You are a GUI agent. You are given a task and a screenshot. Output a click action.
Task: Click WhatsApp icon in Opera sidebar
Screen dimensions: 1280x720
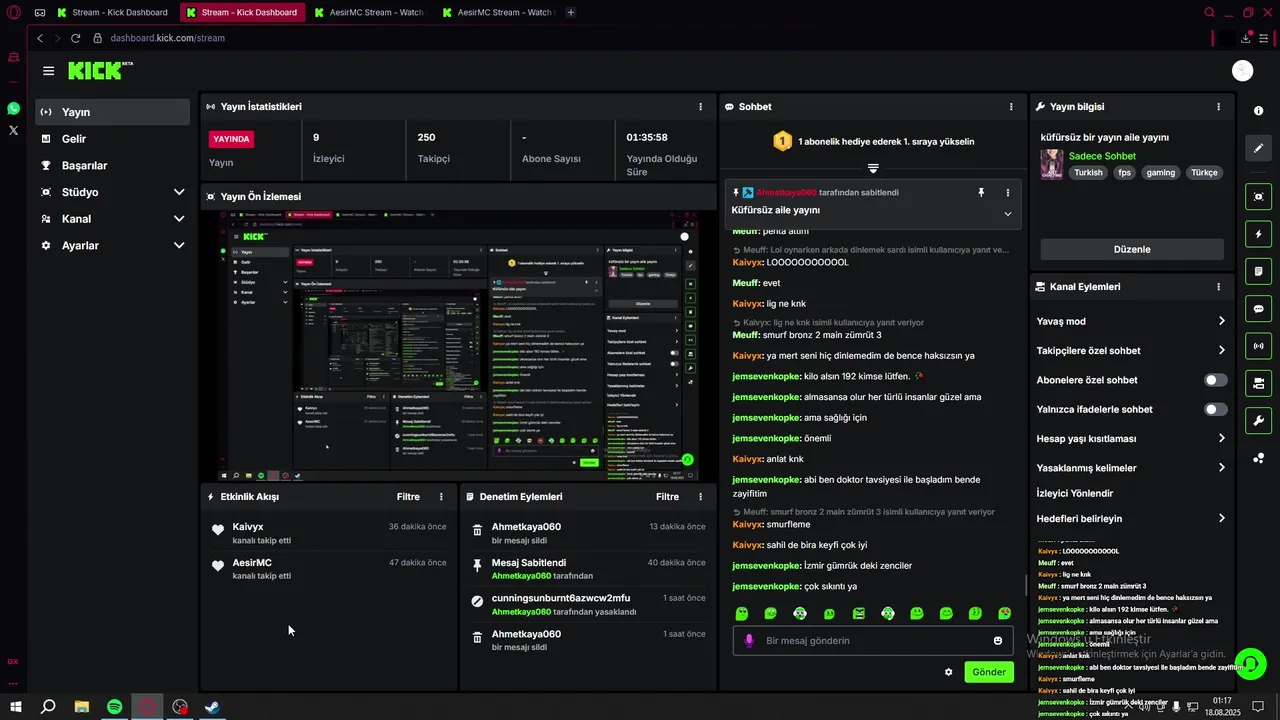[x=13, y=108]
